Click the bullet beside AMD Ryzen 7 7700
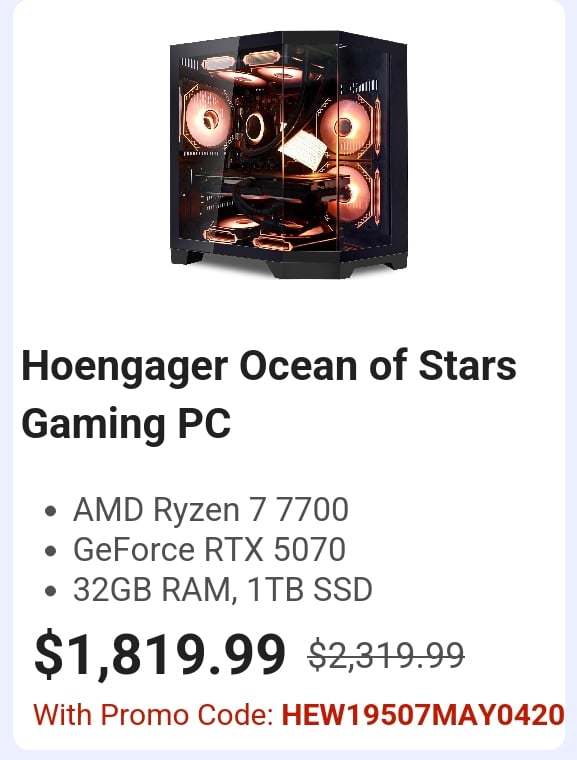577x760 pixels. [x=50, y=511]
